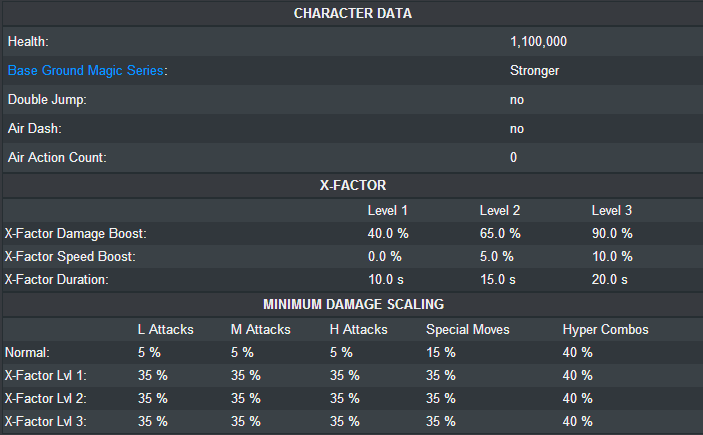
Task: Select the Health value 1,100,000
Action: click(x=540, y=42)
